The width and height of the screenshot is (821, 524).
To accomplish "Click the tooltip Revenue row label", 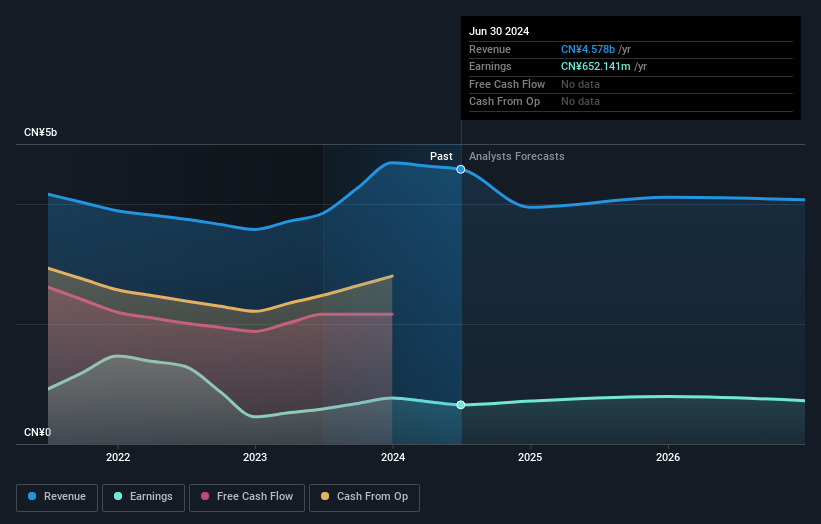I will (x=490, y=49).
